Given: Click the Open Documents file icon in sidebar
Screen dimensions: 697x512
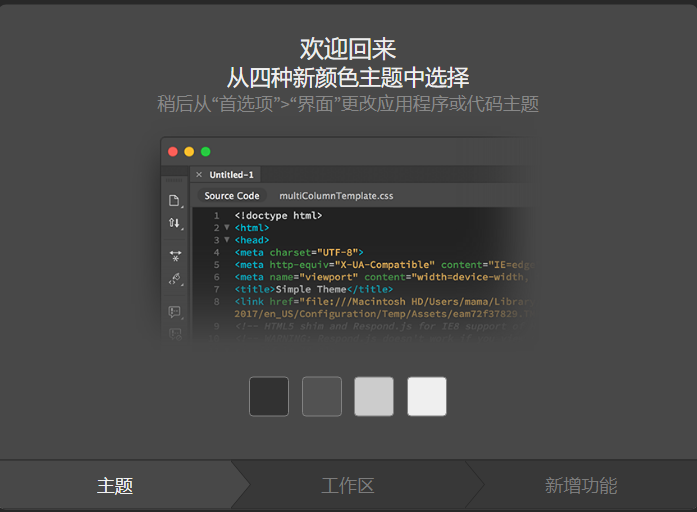Looking at the screenshot, I should pyautogui.click(x=174, y=200).
